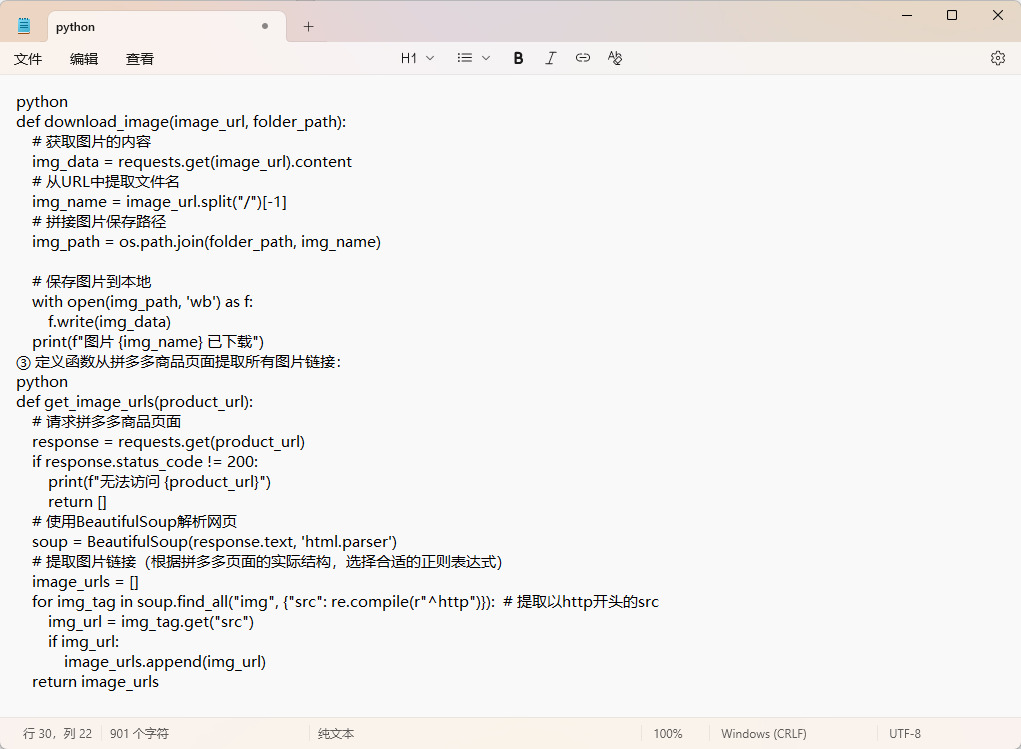Open a new tab with plus button
Screen dimensions: 1021x749
309,27
